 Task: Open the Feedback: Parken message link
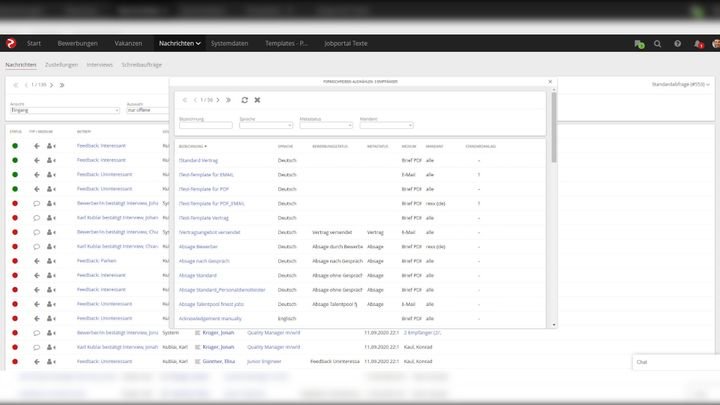click(96, 261)
